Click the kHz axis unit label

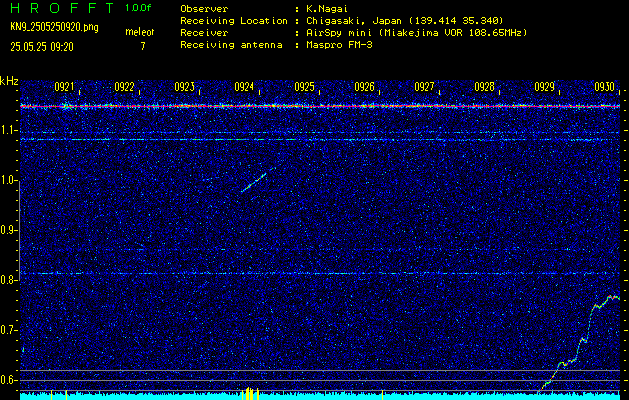(9, 81)
